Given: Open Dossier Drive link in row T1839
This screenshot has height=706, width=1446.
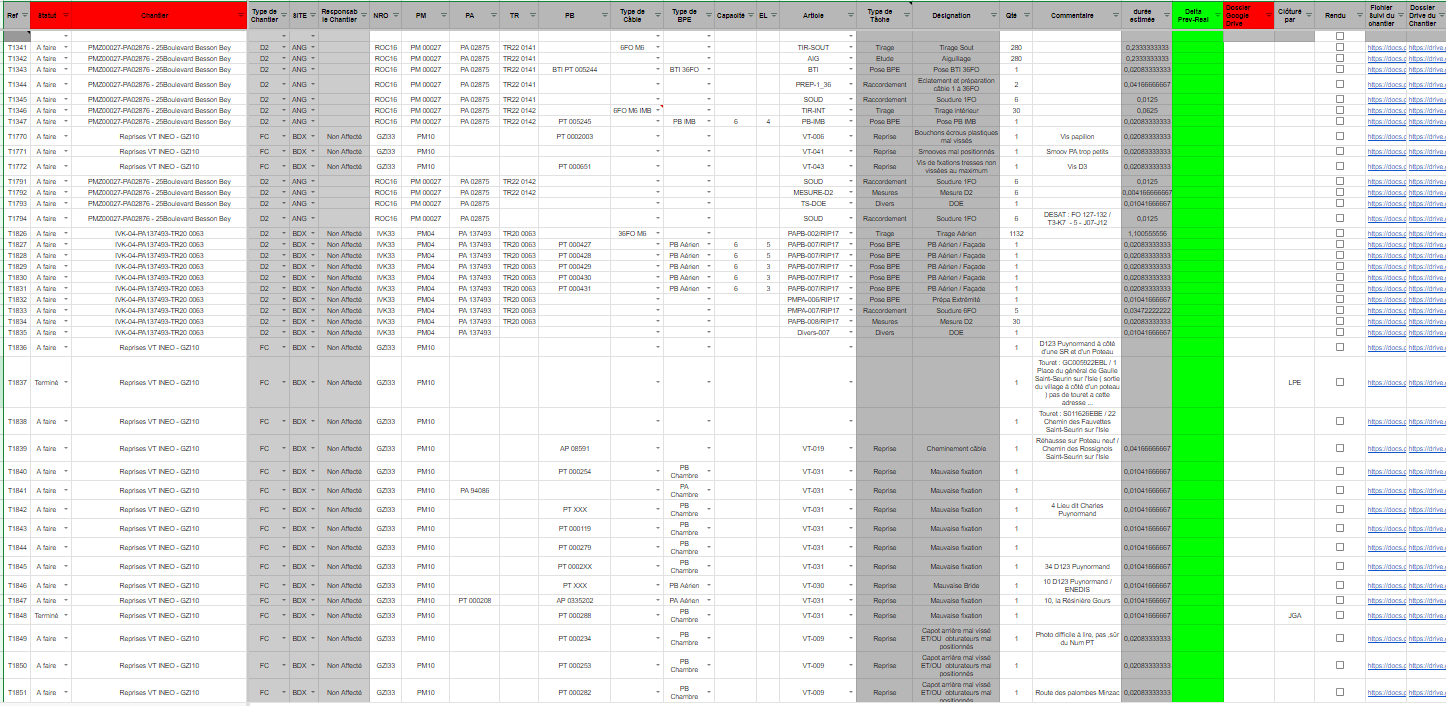Looking at the screenshot, I should click(x=1427, y=449).
